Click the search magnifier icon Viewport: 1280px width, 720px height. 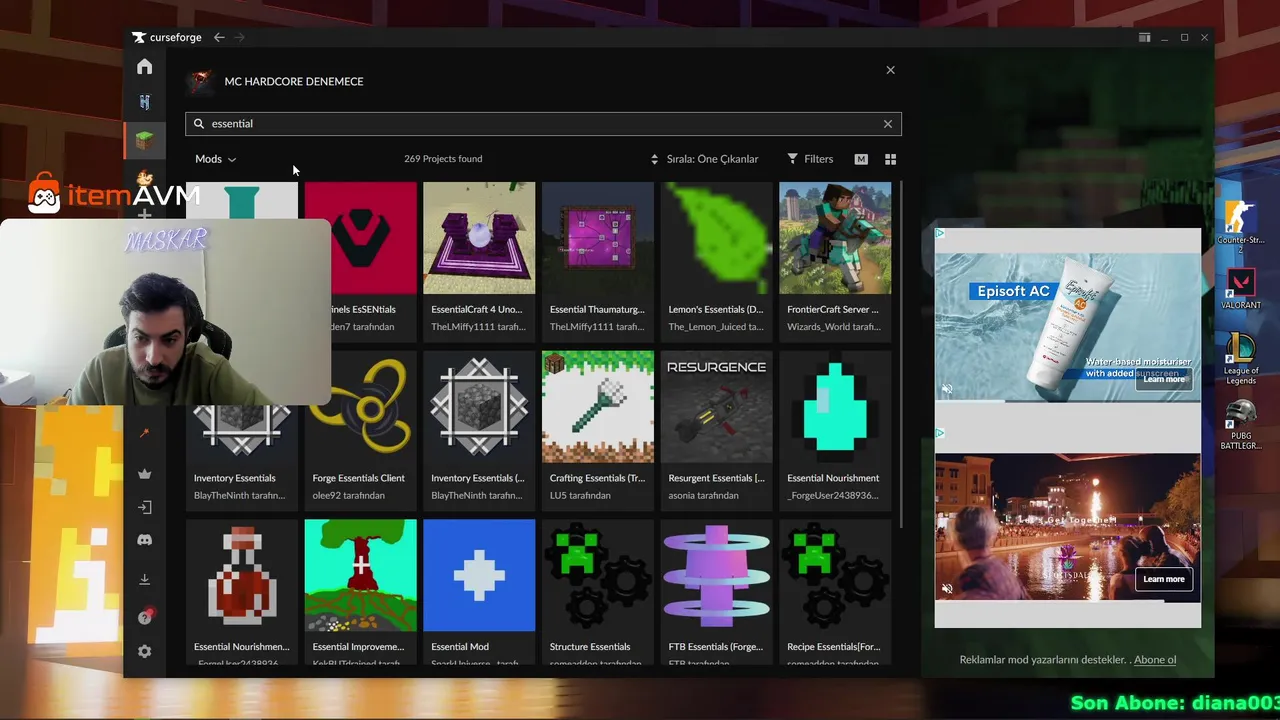pyautogui.click(x=199, y=124)
